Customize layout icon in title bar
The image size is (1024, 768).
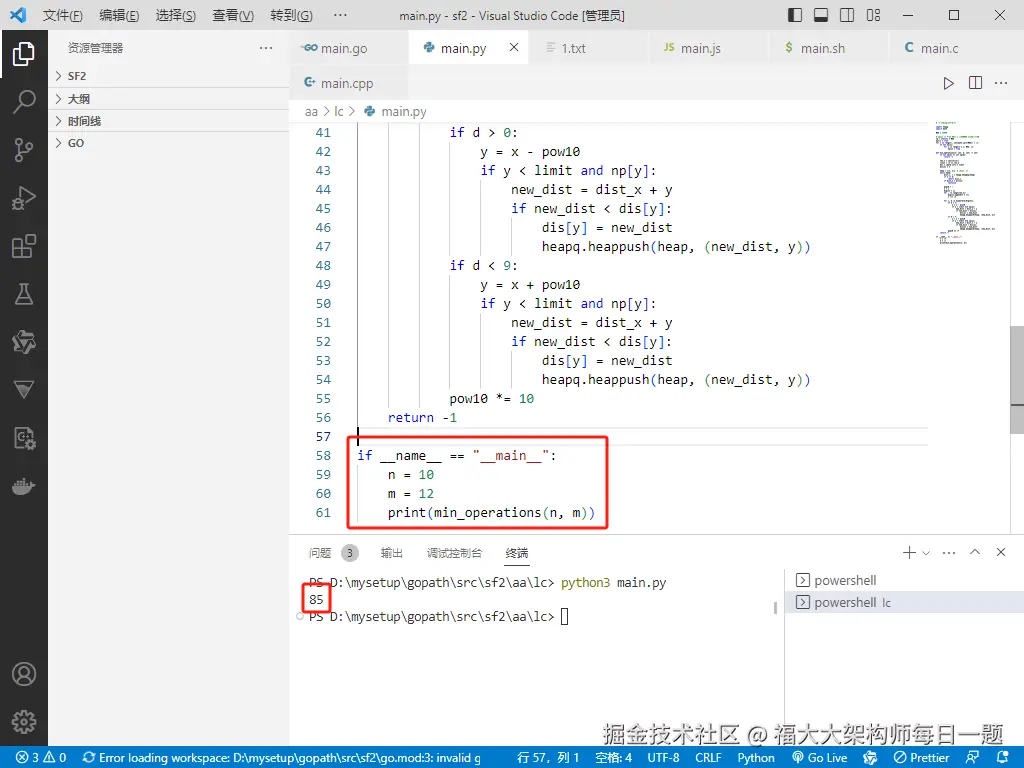873,15
